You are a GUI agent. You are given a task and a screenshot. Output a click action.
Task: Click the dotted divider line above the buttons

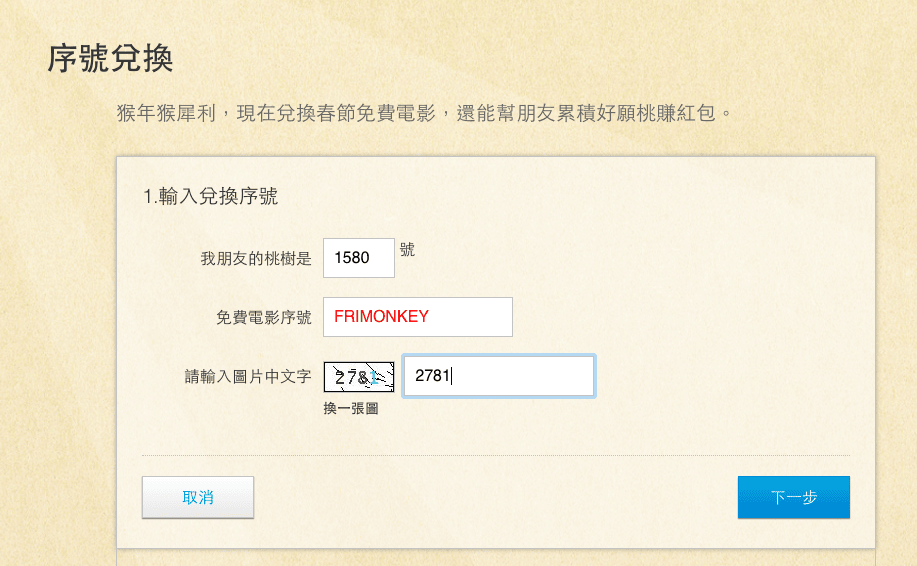pyautogui.click(x=496, y=455)
